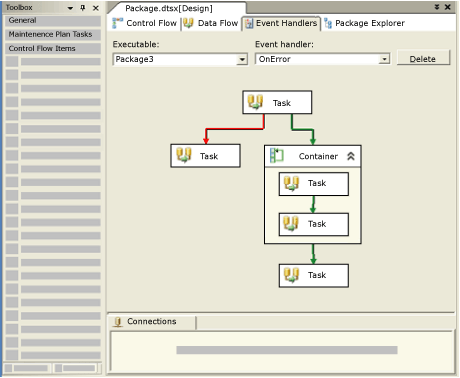Click the Container icon in its header

(x=276, y=156)
